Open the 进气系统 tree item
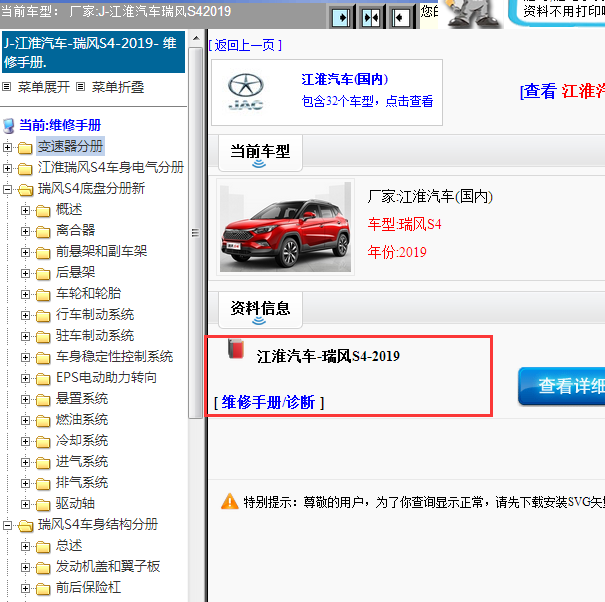Screen dimensions: 605x602 click(82, 461)
